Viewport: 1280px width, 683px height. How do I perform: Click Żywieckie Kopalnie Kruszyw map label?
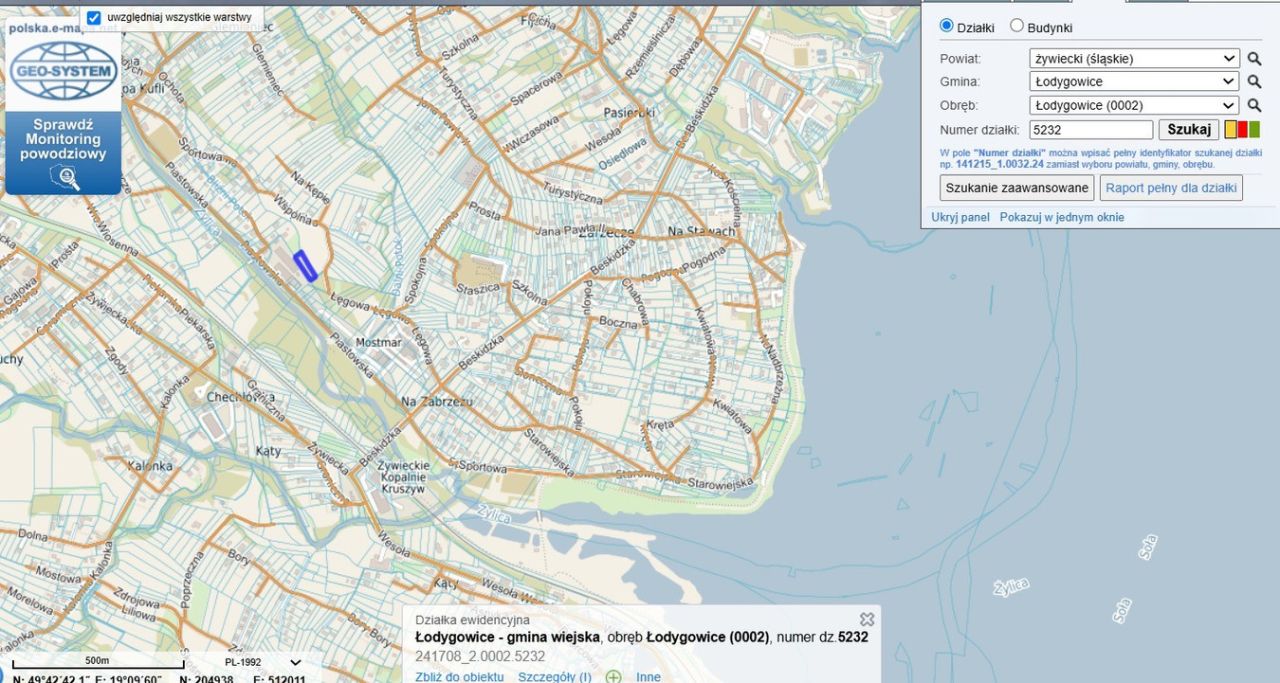[404, 477]
